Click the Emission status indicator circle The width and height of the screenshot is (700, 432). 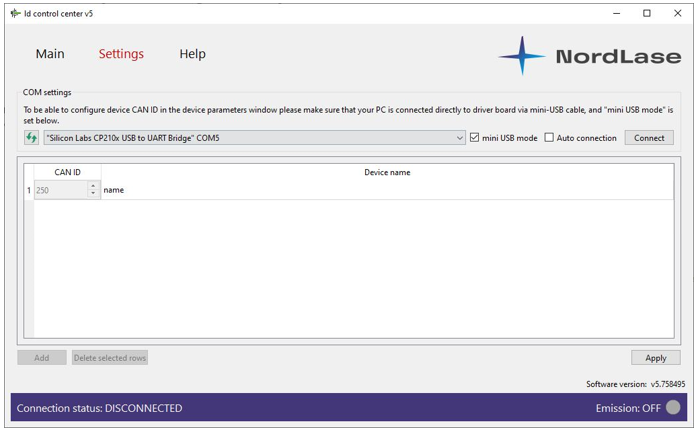pos(673,407)
